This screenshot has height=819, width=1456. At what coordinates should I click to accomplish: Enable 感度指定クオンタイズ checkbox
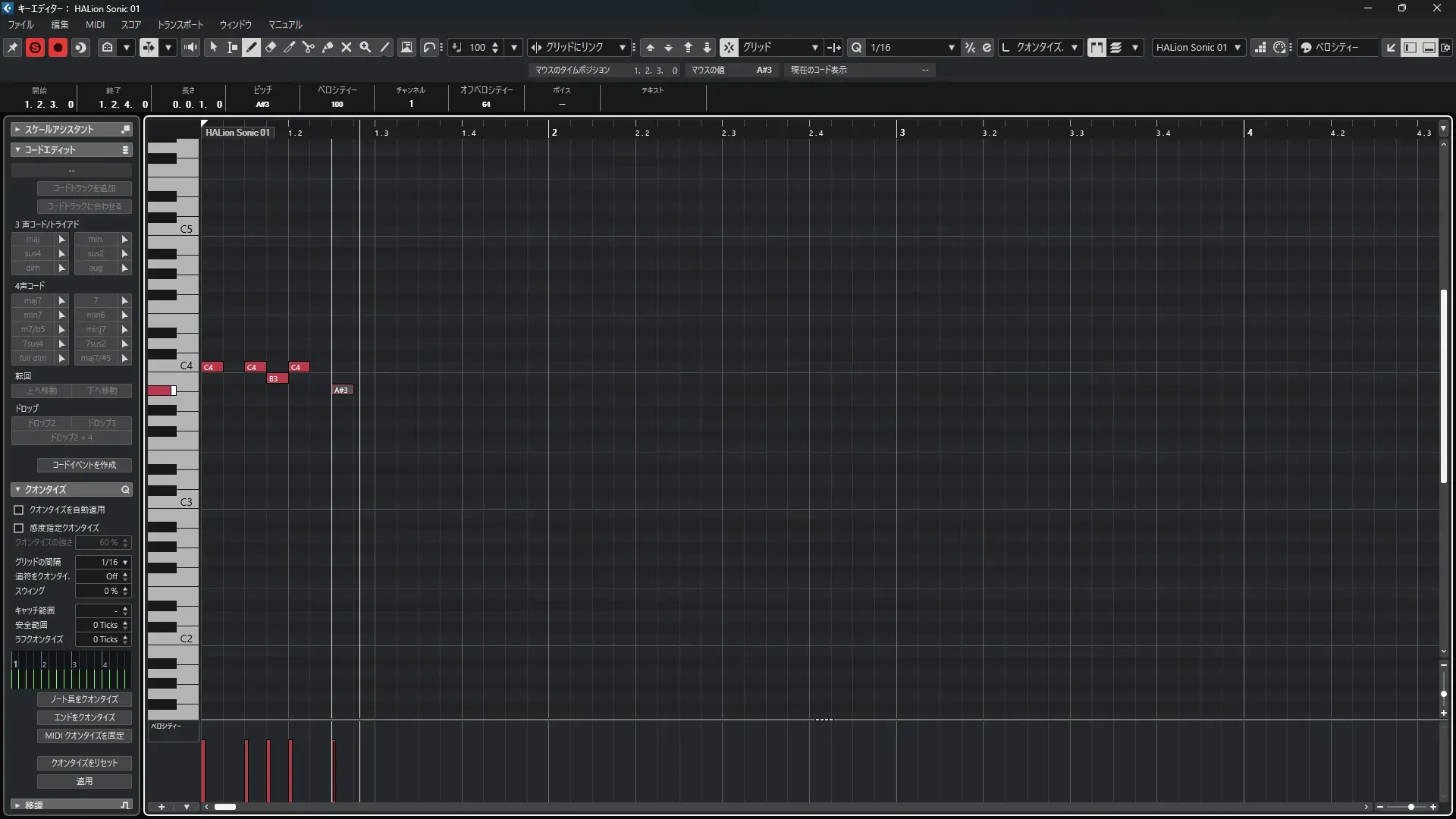pos(19,528)
